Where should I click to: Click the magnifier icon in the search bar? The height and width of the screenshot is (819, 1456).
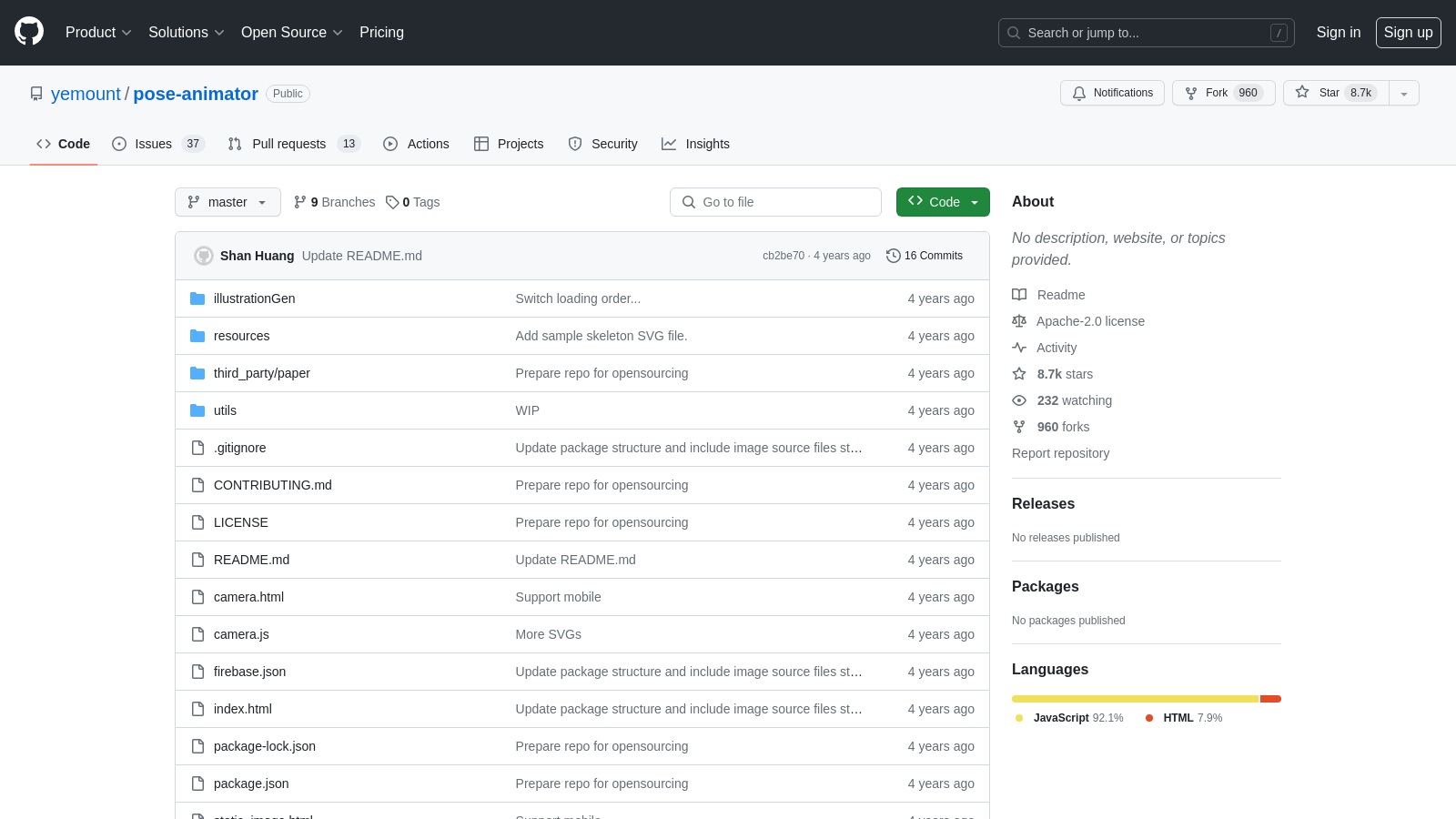click(x=1014, y=33)
